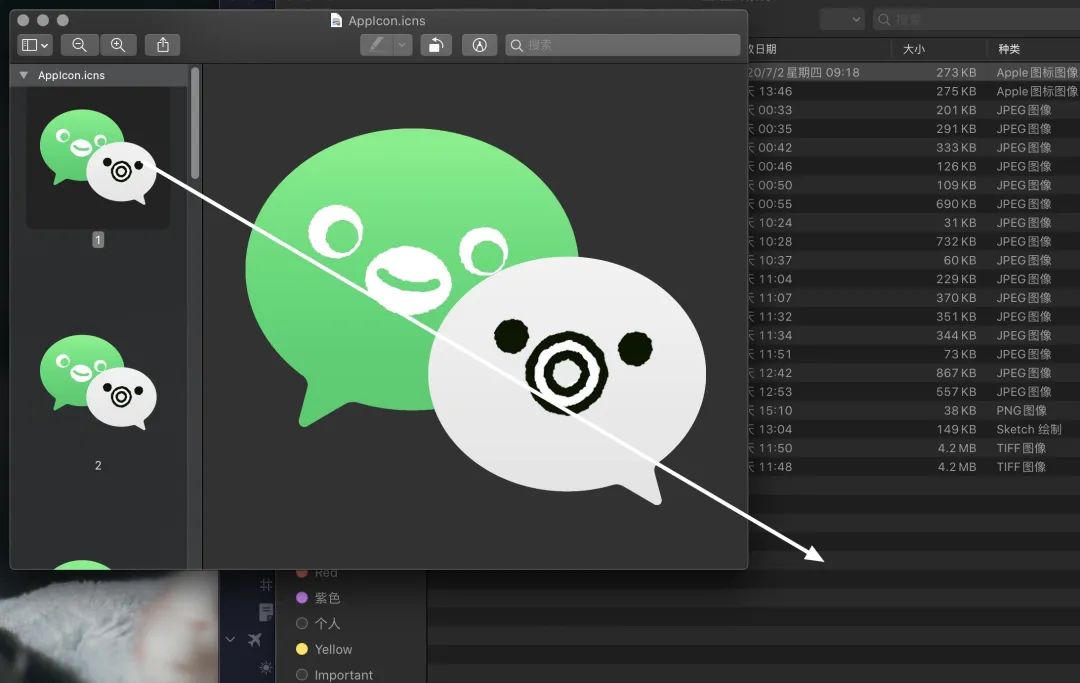
Task: Select the Finder row at 00:46
Action: [914, 166]
